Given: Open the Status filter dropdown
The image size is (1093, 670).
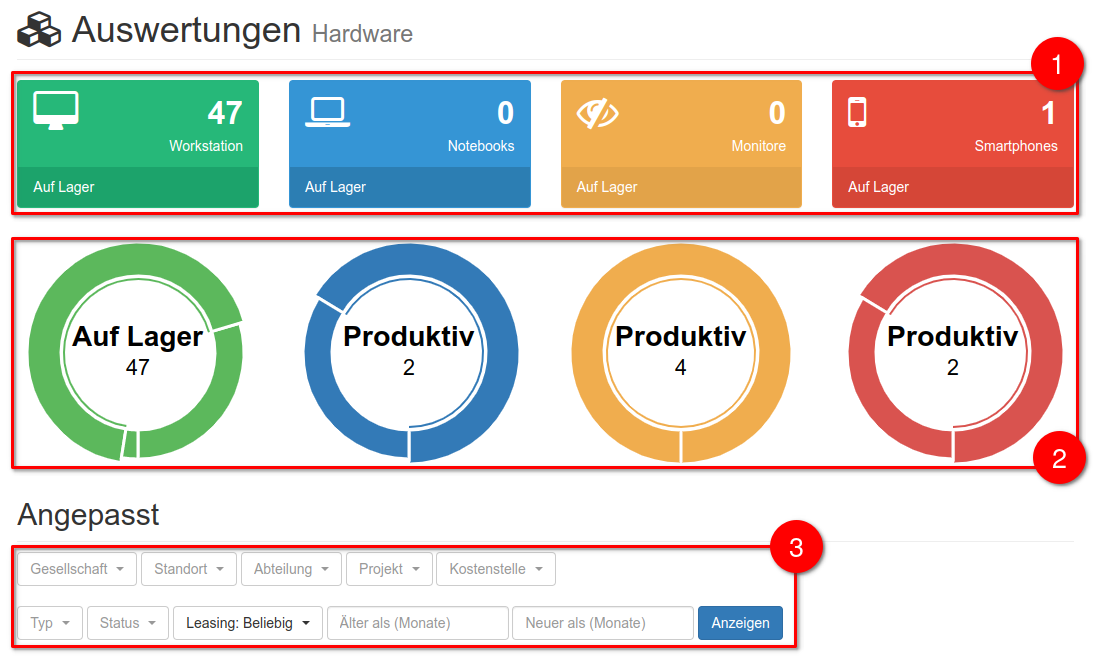Looking at the screenshot, I should (127, 623).
